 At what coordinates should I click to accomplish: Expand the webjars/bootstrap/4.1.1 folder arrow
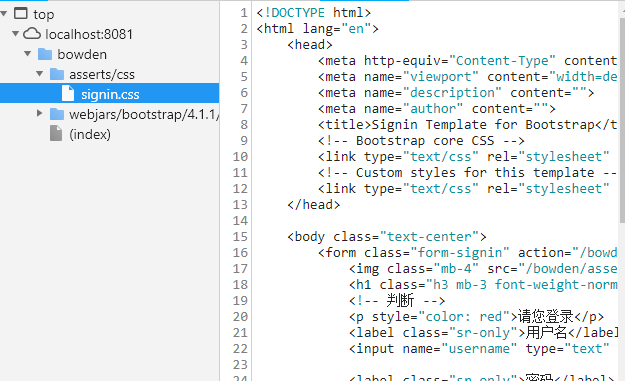(x=39, y=114)
